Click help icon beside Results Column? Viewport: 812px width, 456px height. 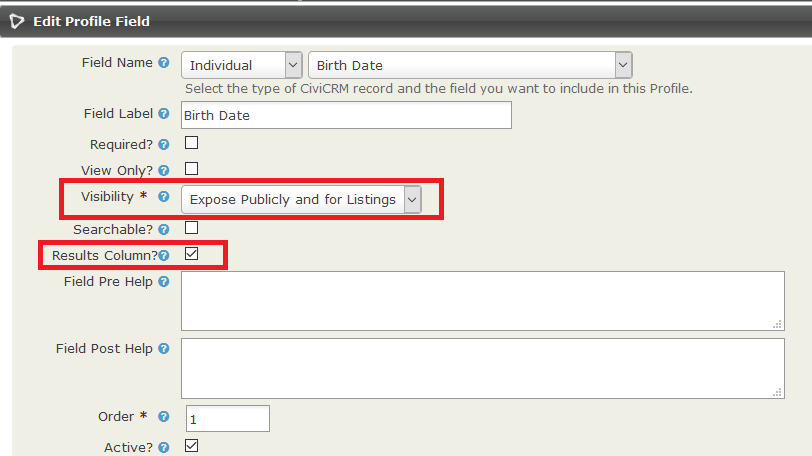click(163, 256)
